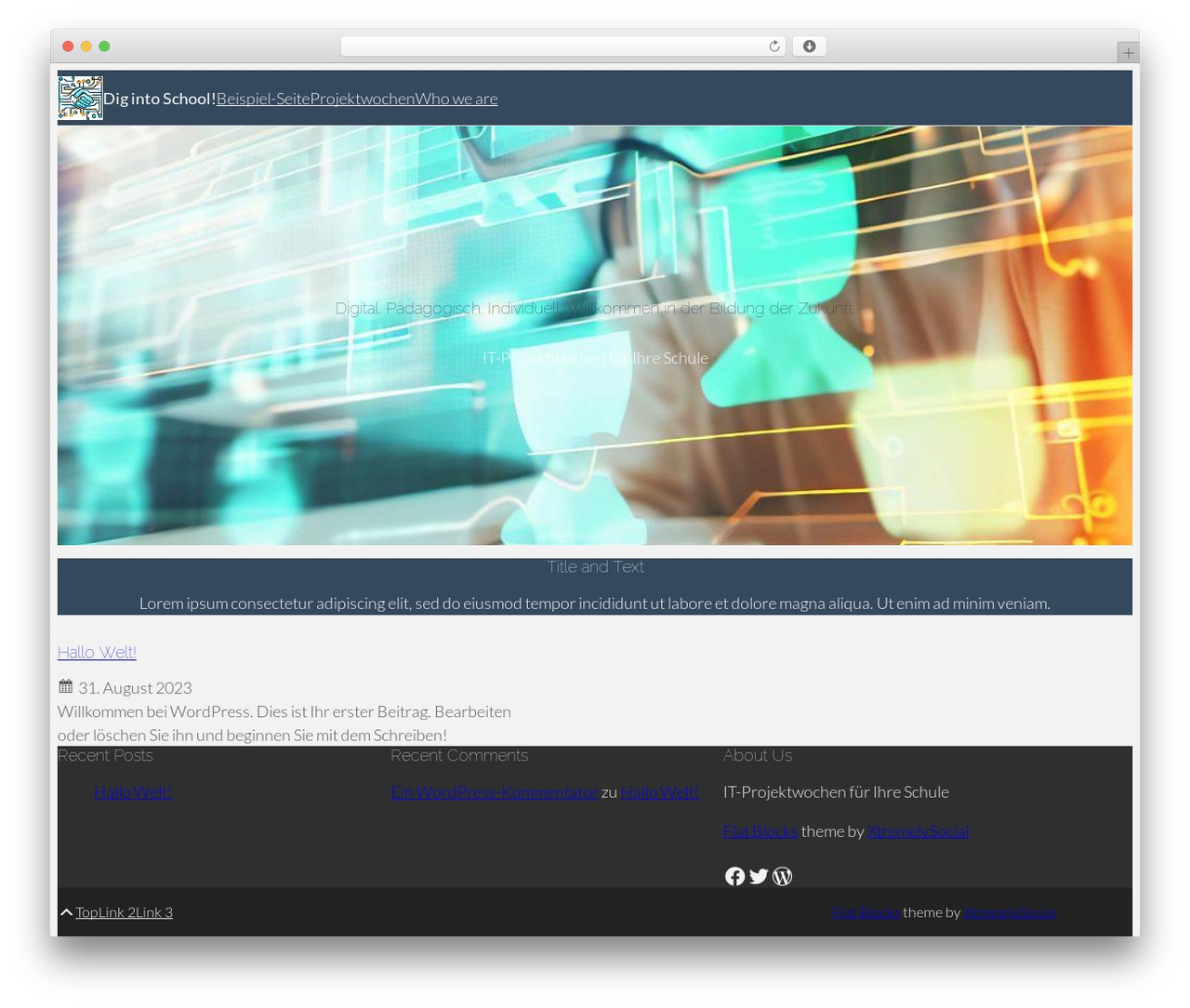Screen dimensions: 1190x1008
Task: Open Hallo Welt! under Recent Posts
Action: [133, 792]
